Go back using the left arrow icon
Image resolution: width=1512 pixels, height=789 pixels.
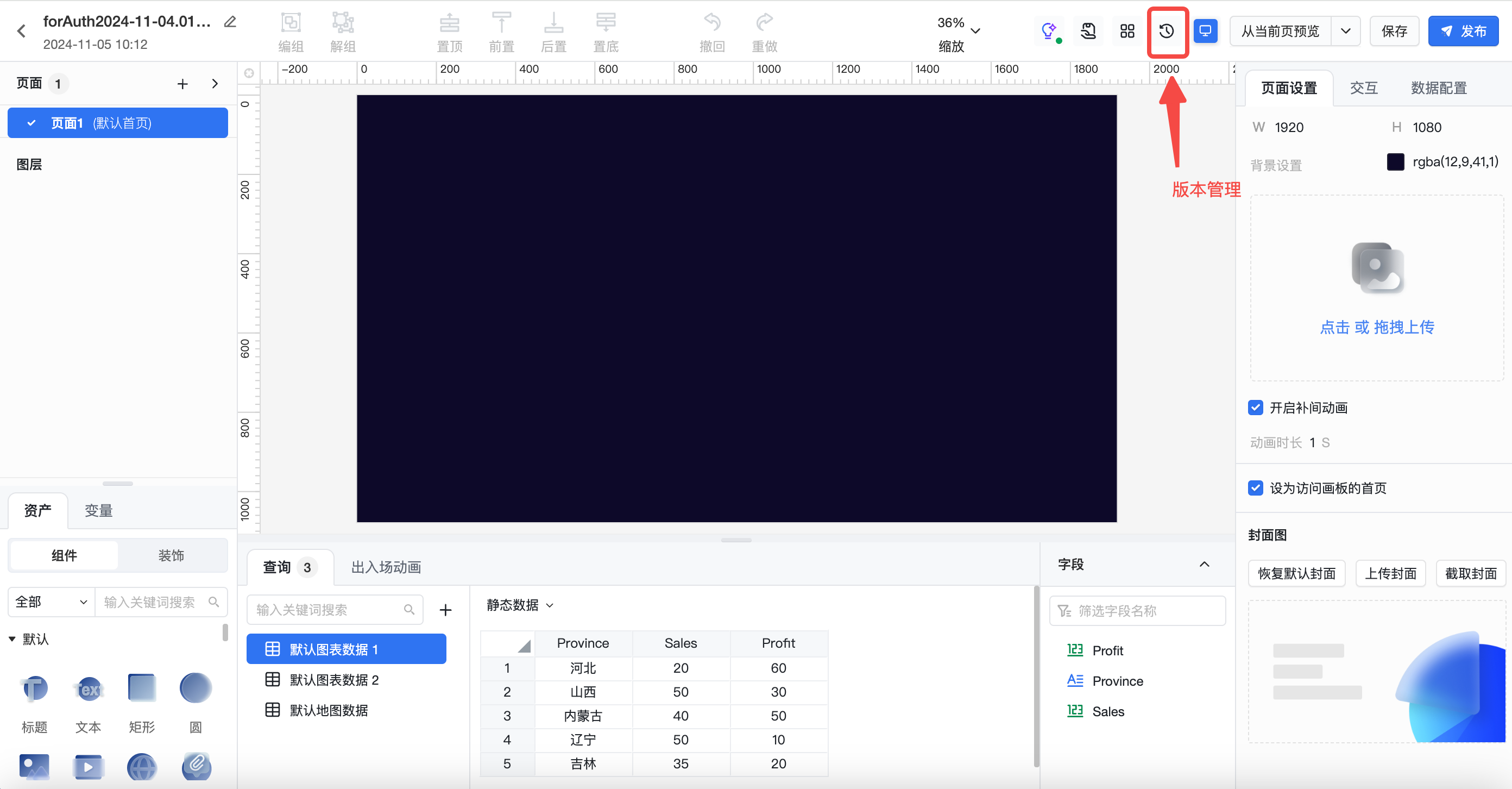(x=22, y=31)
